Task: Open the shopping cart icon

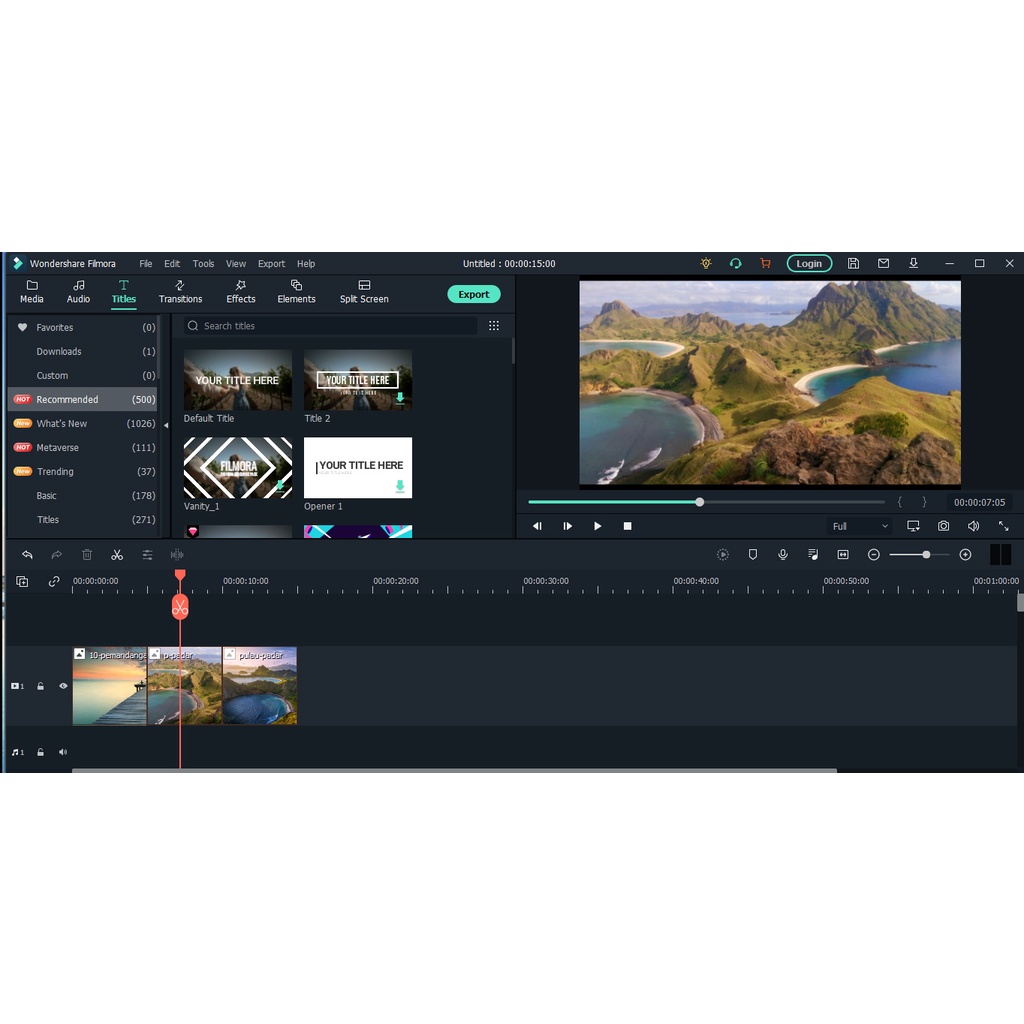Action: click(765, 264)
